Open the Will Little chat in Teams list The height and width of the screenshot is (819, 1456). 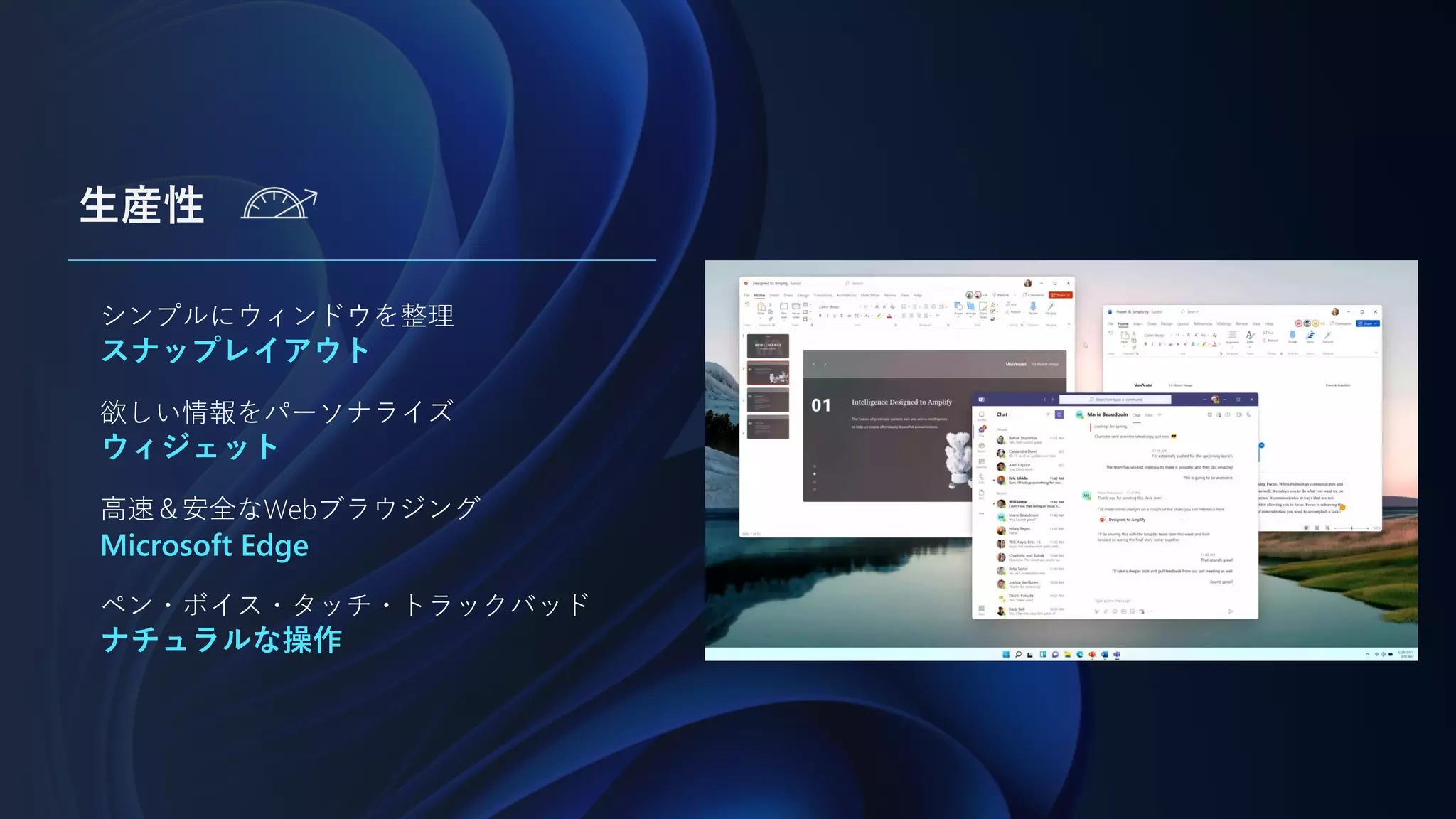pyautogui.click(x=1029, y=503)
